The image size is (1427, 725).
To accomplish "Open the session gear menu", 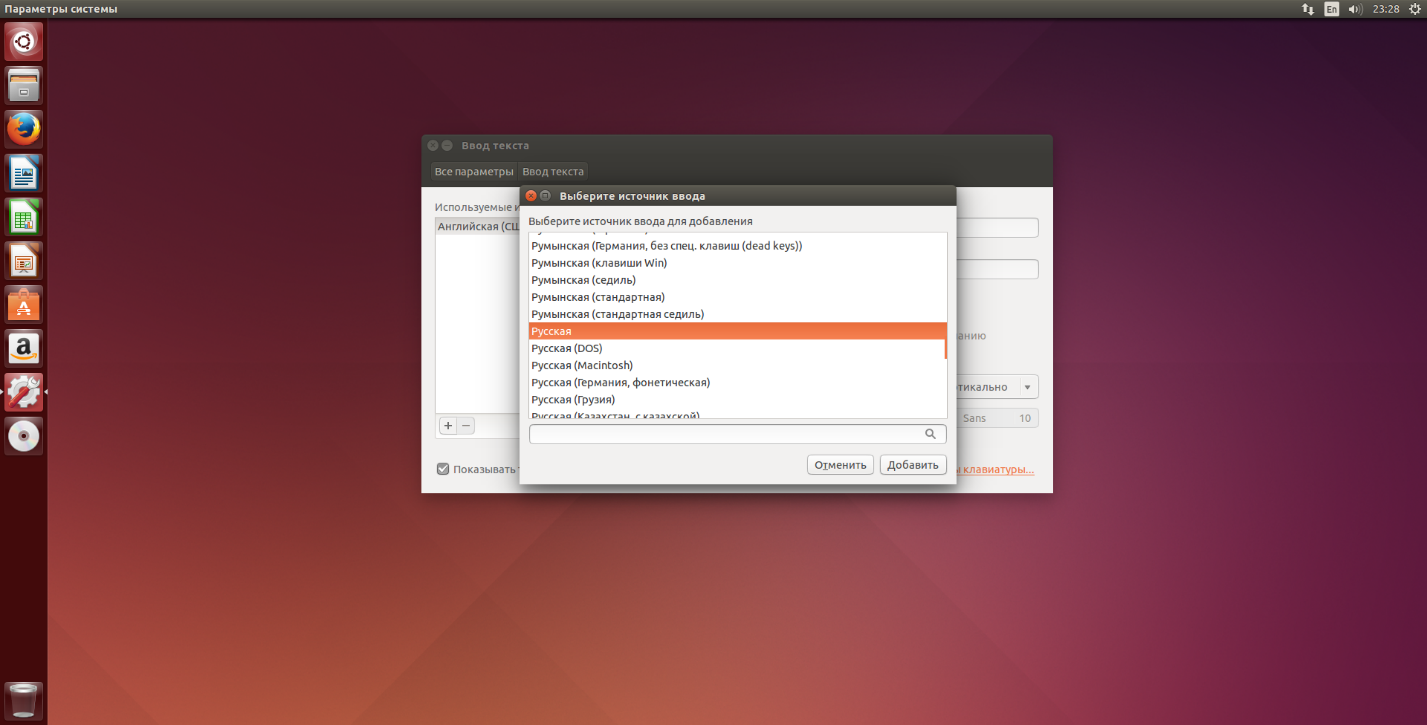I will tap(1414, 9).
